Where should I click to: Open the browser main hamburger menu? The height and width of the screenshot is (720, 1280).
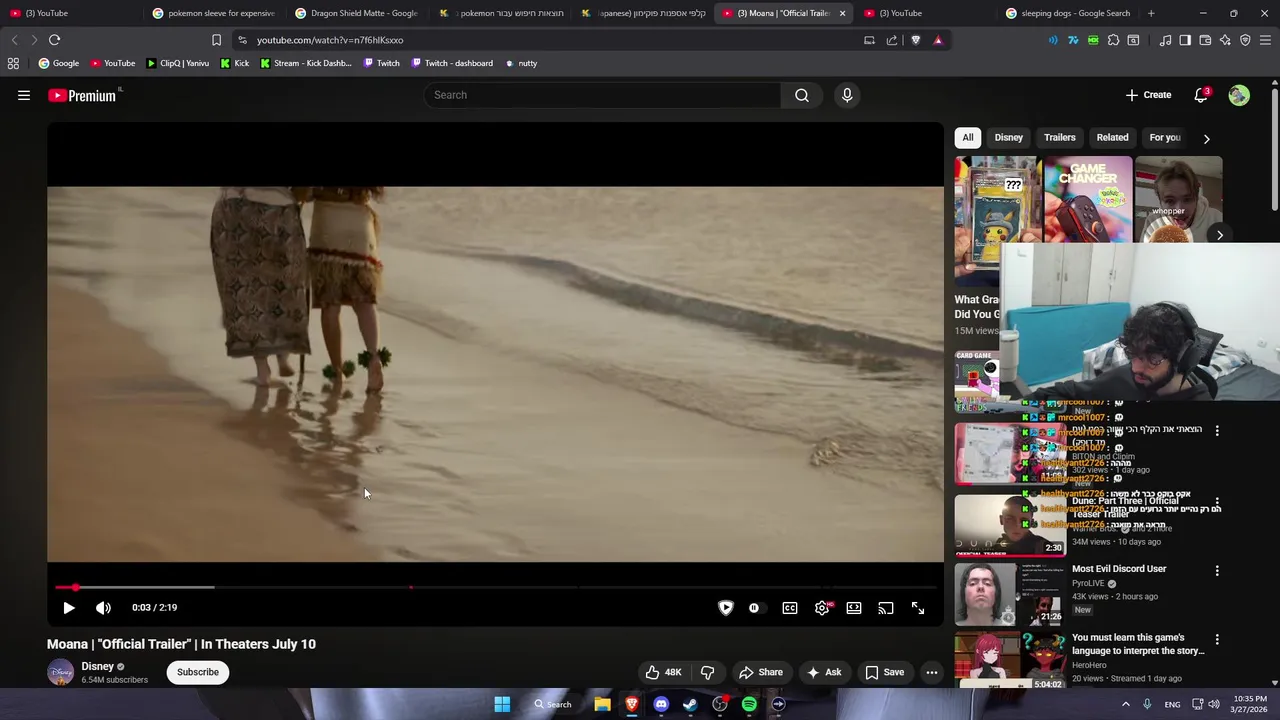tap(1266, 40)
